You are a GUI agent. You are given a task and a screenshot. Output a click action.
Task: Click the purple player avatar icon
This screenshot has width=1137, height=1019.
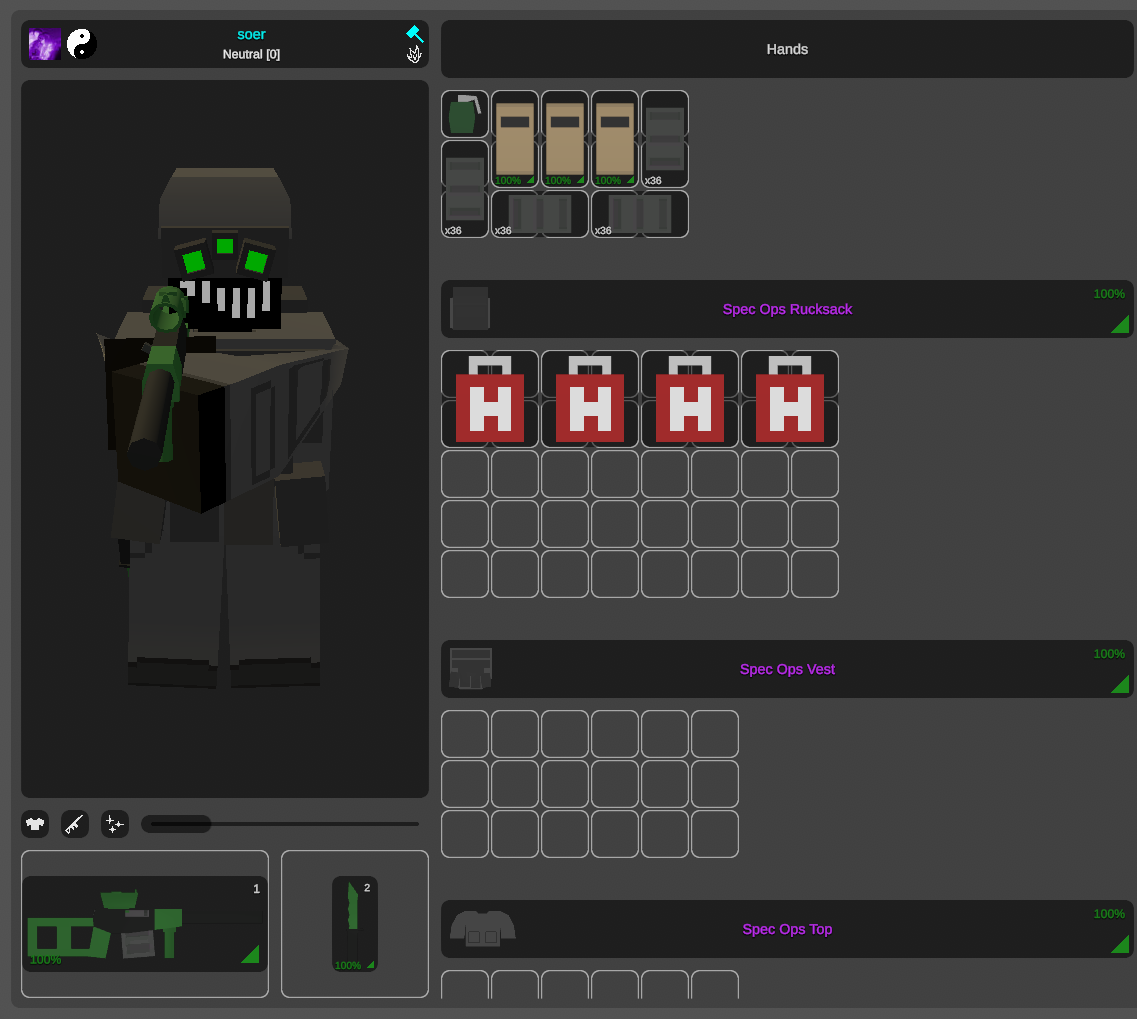44,44
